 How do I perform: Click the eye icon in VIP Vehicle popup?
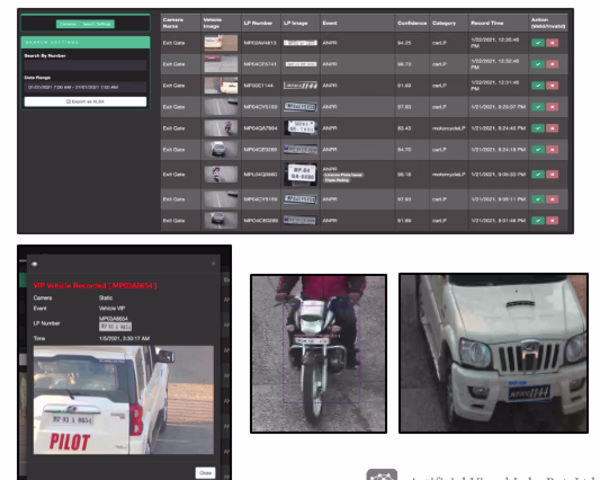34,264
